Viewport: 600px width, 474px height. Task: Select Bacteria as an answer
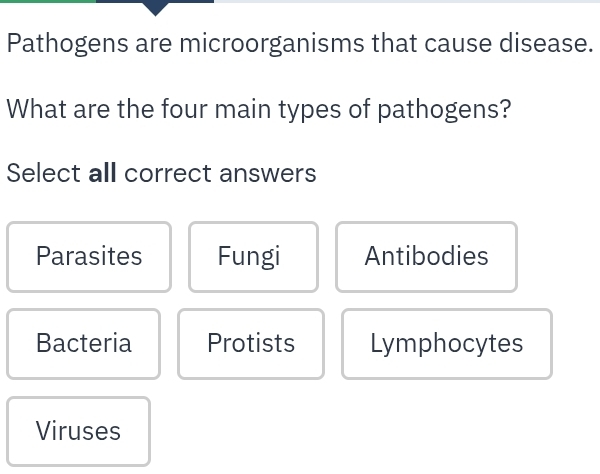(x=83, y=344)
